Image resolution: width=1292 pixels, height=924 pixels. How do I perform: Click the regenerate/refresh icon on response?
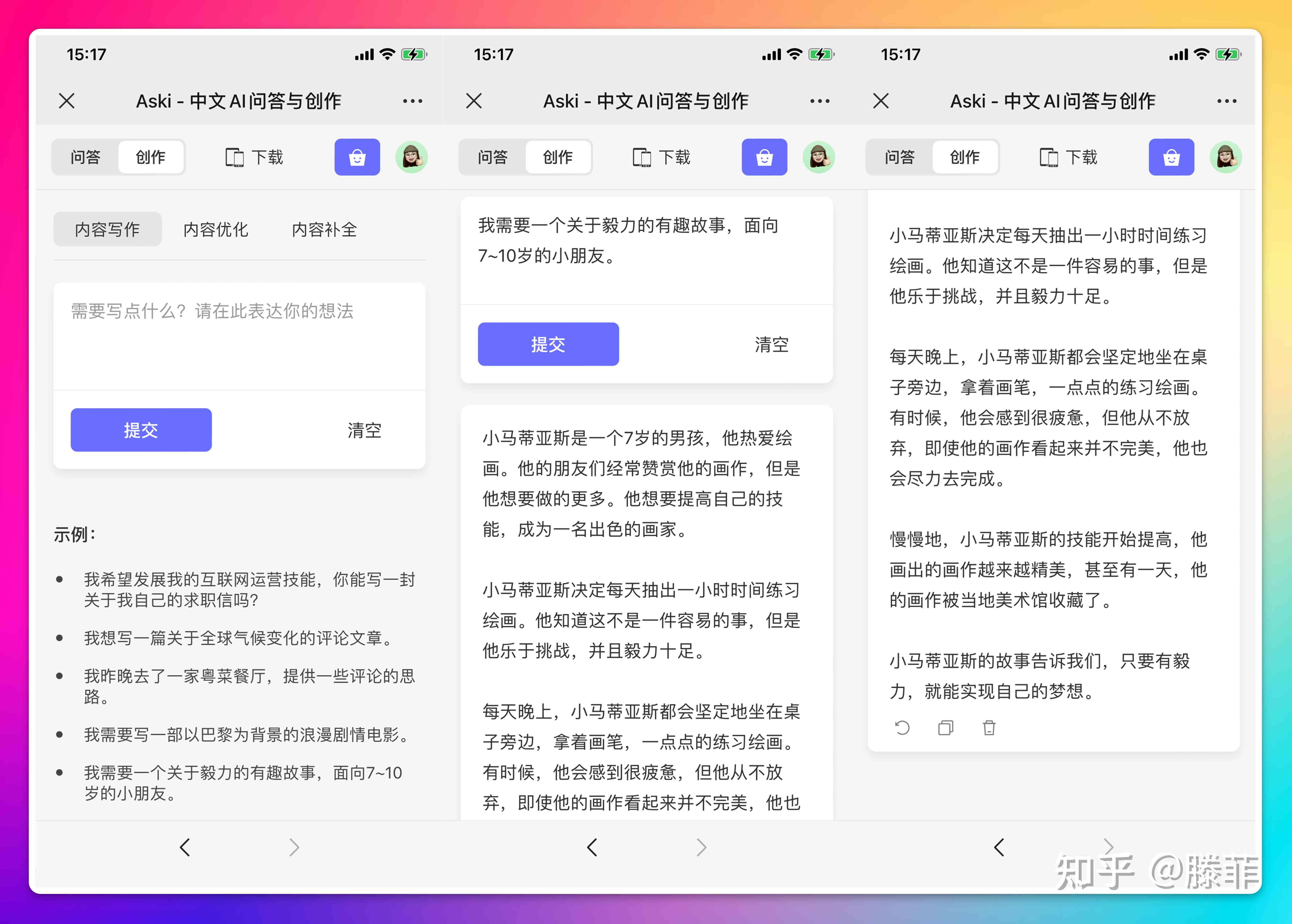tap(901, 727)
